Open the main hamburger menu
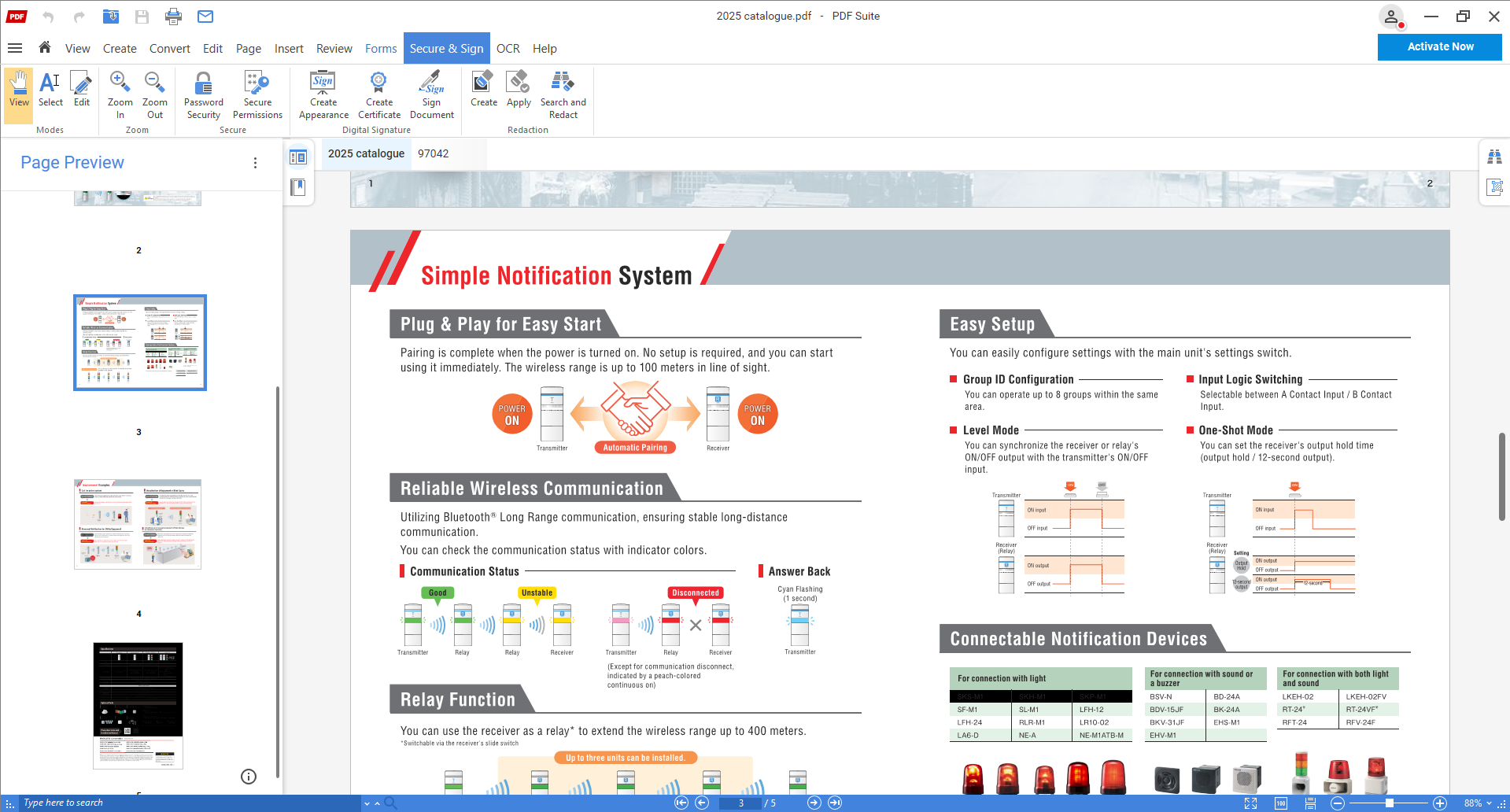 (x=15, y=48)
